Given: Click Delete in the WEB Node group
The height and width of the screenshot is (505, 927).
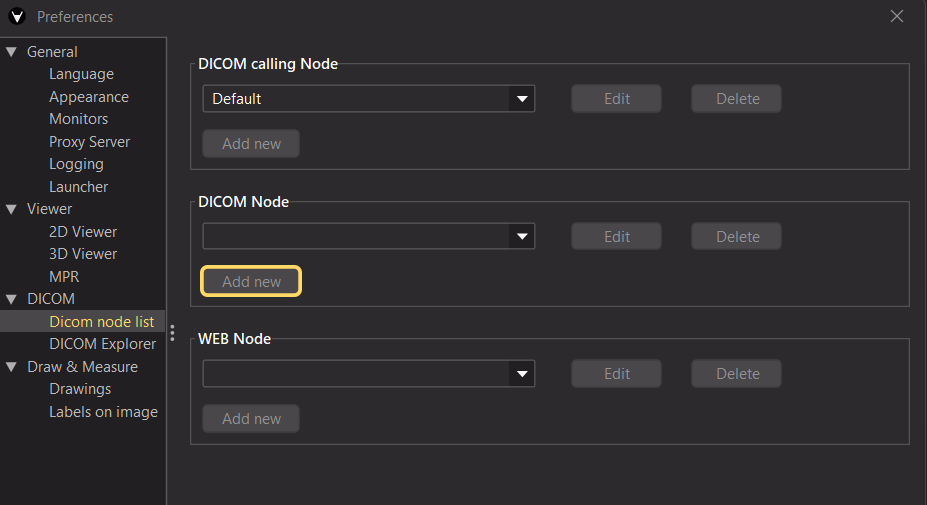Looking at the screenshot, I should point(737,374).
